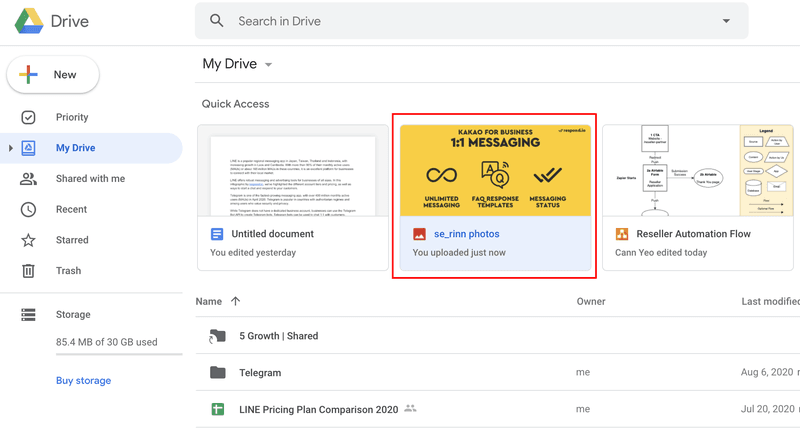Select the 5 Growth | Shared row

(x=497, y=336)
